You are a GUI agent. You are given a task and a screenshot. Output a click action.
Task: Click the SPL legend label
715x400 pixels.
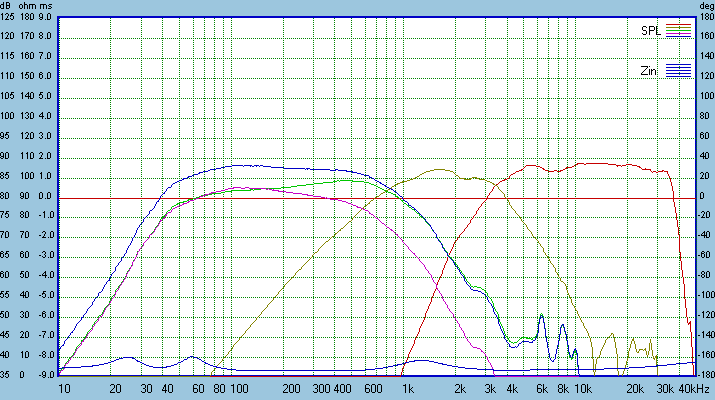click(x=651, y=31)
